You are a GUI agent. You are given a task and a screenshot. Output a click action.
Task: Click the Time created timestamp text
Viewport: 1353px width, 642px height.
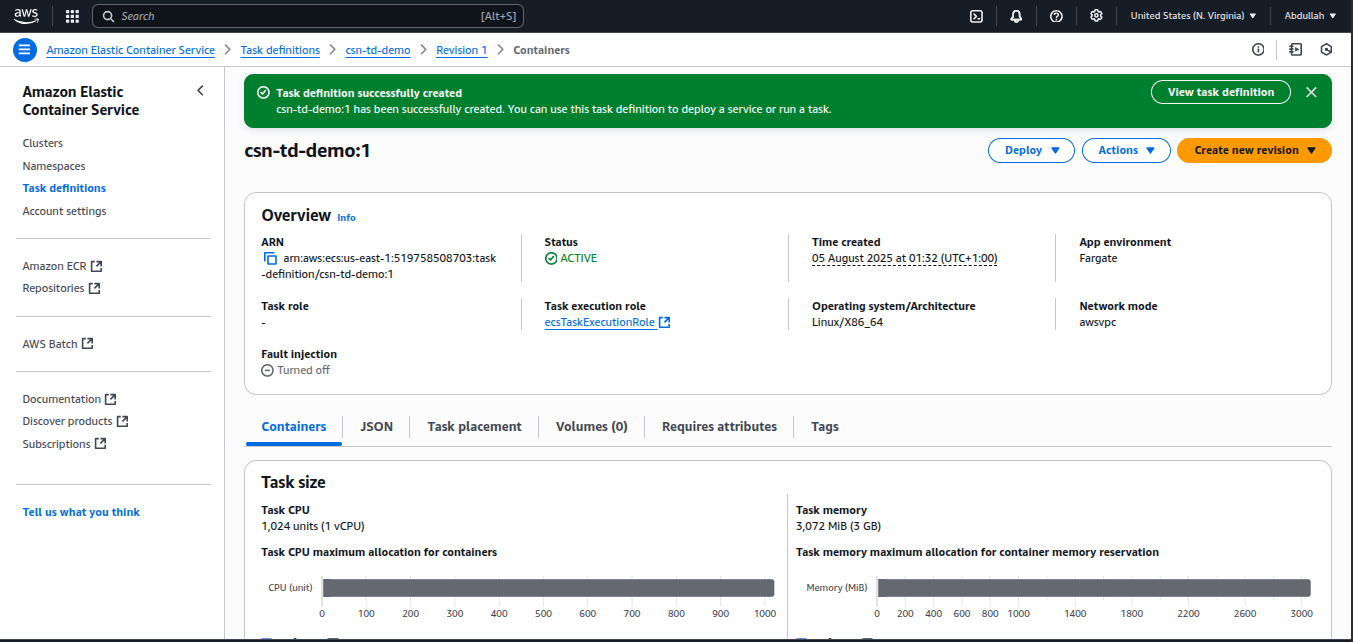905,258
